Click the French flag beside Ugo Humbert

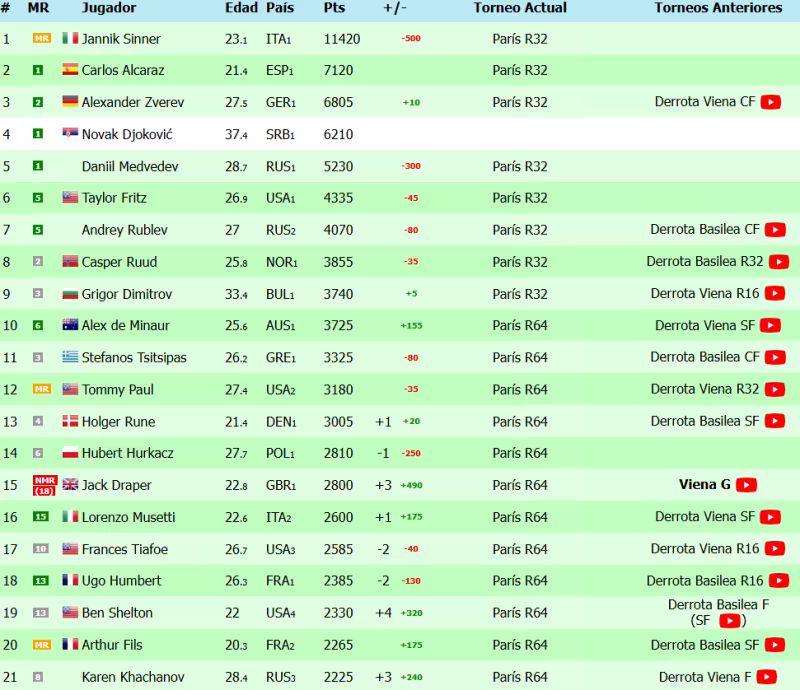(x=70, y=580)
